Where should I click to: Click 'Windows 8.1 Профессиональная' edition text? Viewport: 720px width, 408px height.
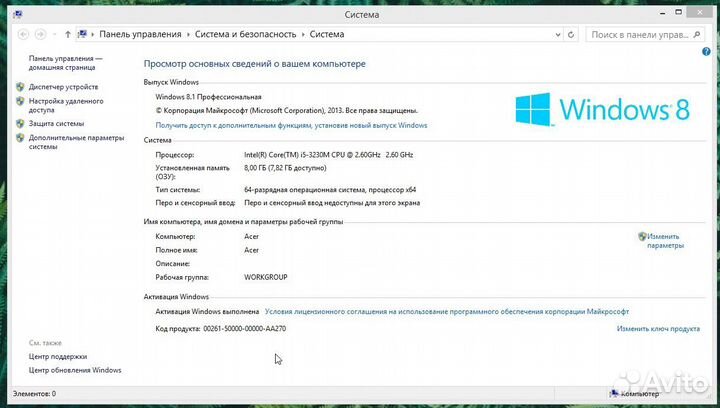pos(208,97)
